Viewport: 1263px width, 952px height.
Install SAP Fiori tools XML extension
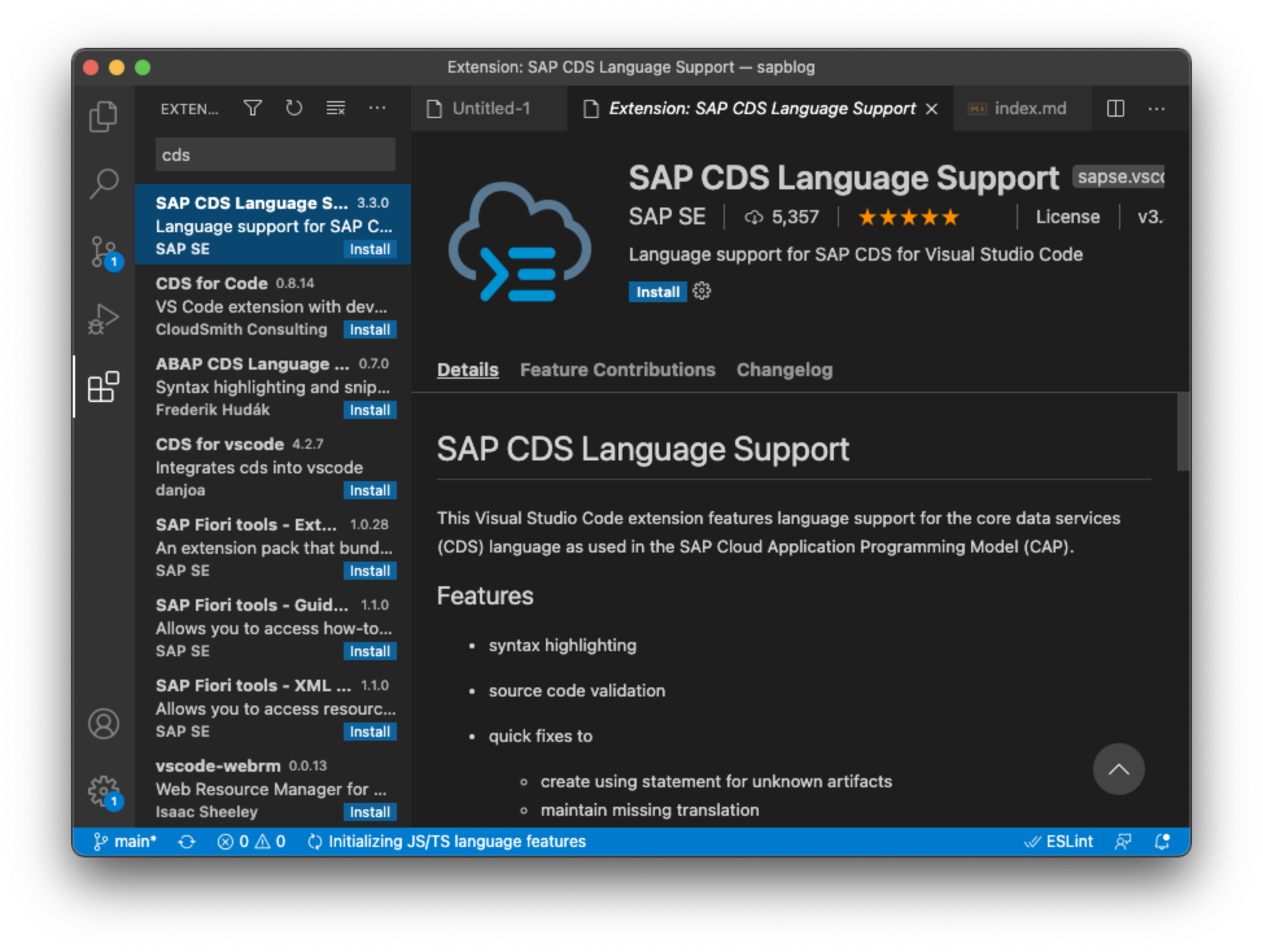click(370, 732)
